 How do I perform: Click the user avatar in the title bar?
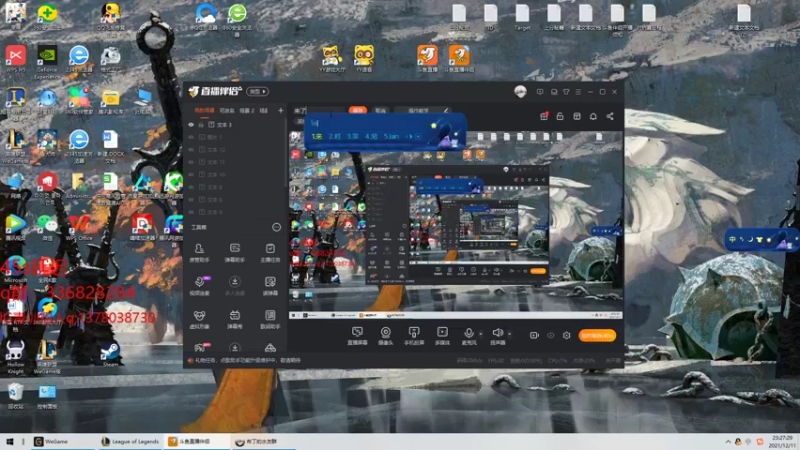[520, 92]
